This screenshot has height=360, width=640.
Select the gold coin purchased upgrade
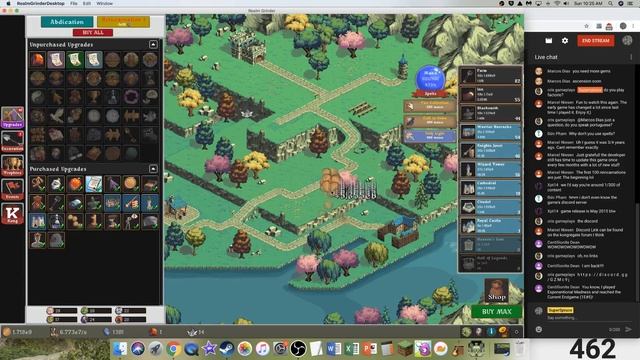click(x=131, y=184)
